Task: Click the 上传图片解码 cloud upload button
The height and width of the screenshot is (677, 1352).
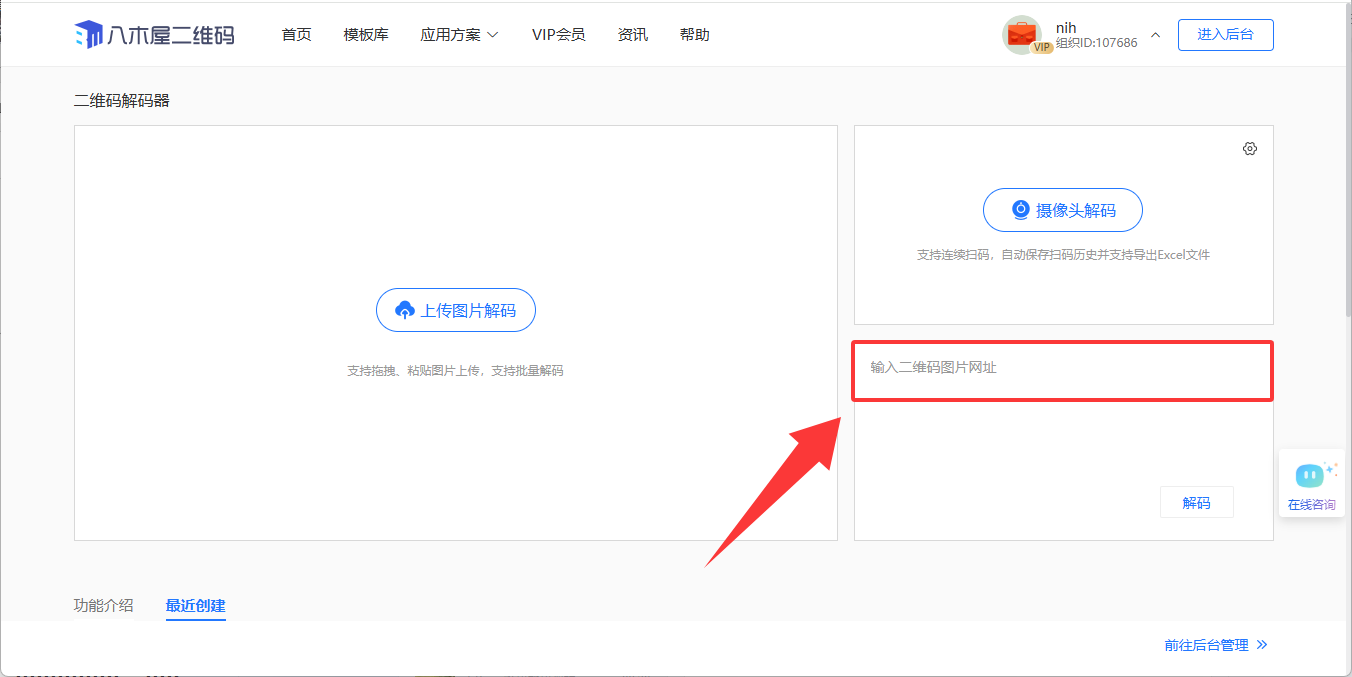Action: tap(455, 310)
